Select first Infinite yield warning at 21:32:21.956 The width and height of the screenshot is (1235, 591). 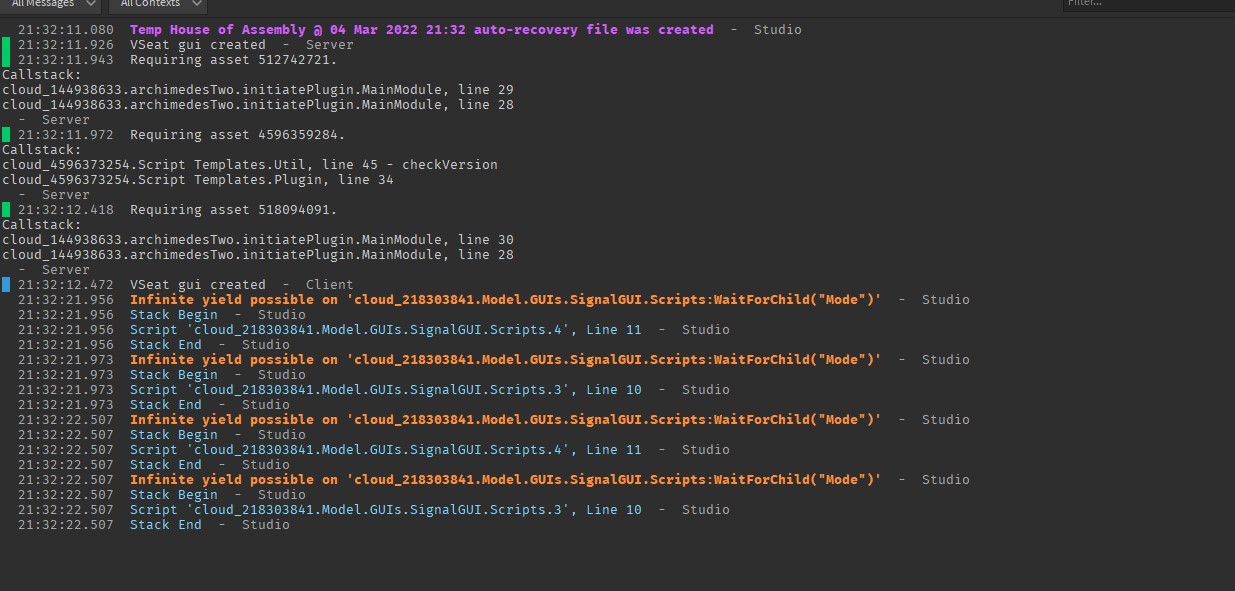(505, 300)
